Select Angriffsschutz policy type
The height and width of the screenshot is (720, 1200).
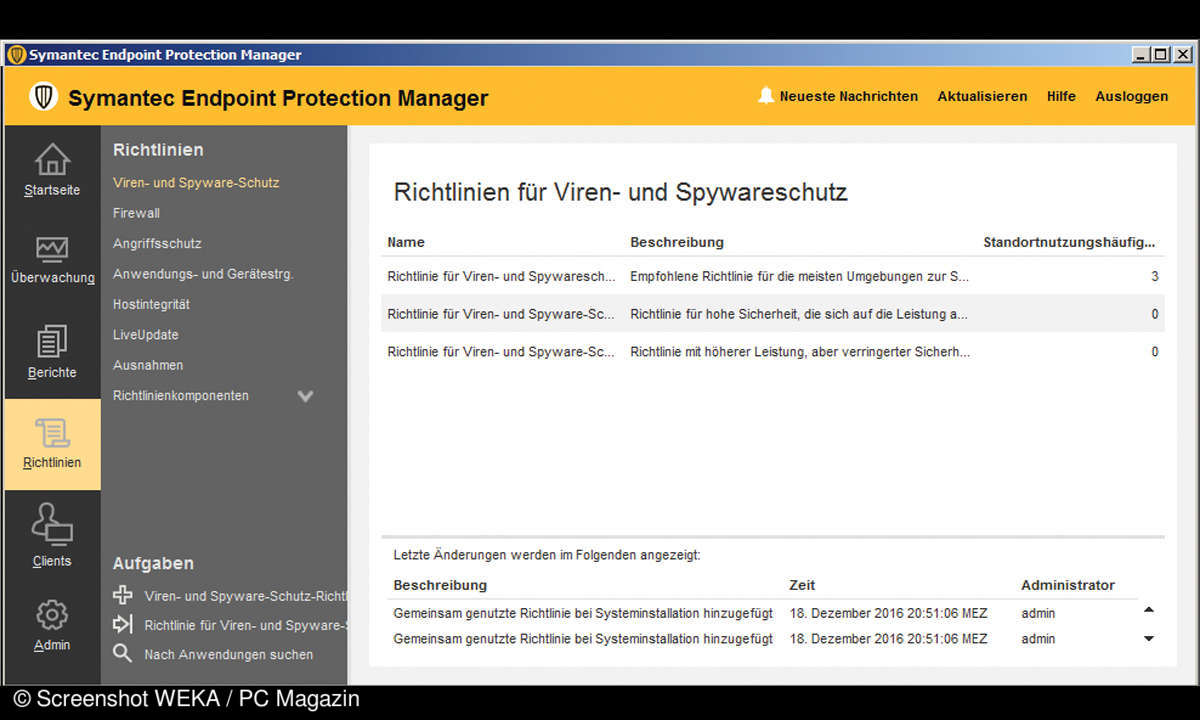coord(157,243)
